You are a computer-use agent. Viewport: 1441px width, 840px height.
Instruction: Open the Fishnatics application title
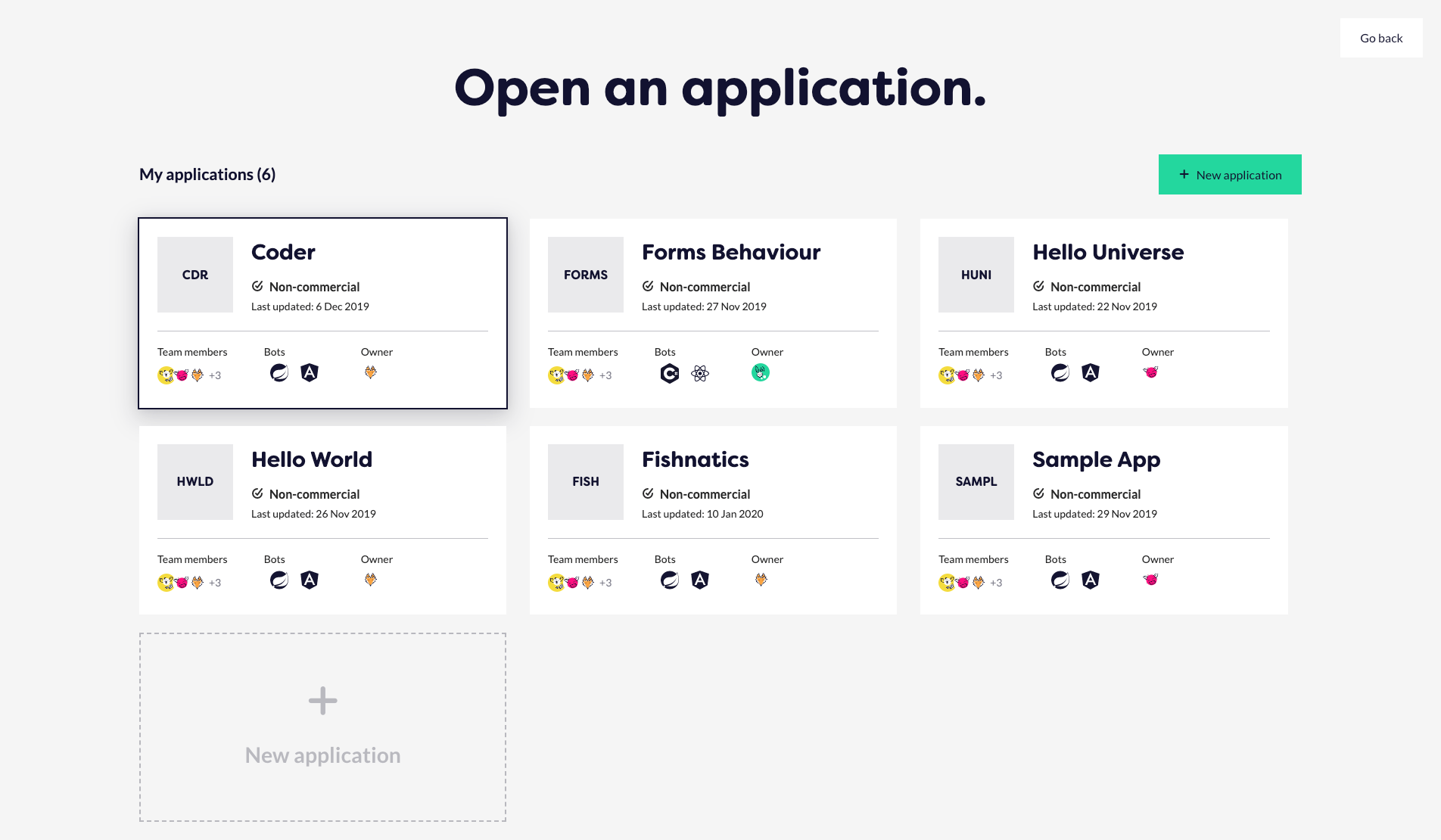pyautogui.click(x=695, y=459)
